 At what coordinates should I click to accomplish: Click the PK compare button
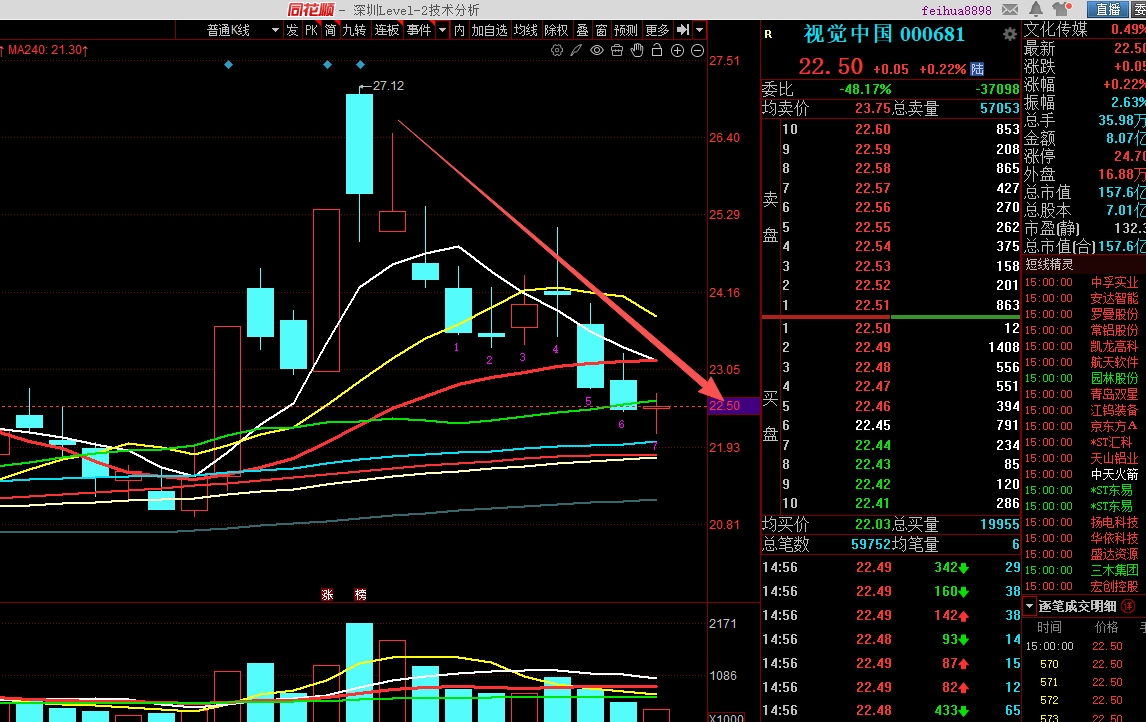311,30
